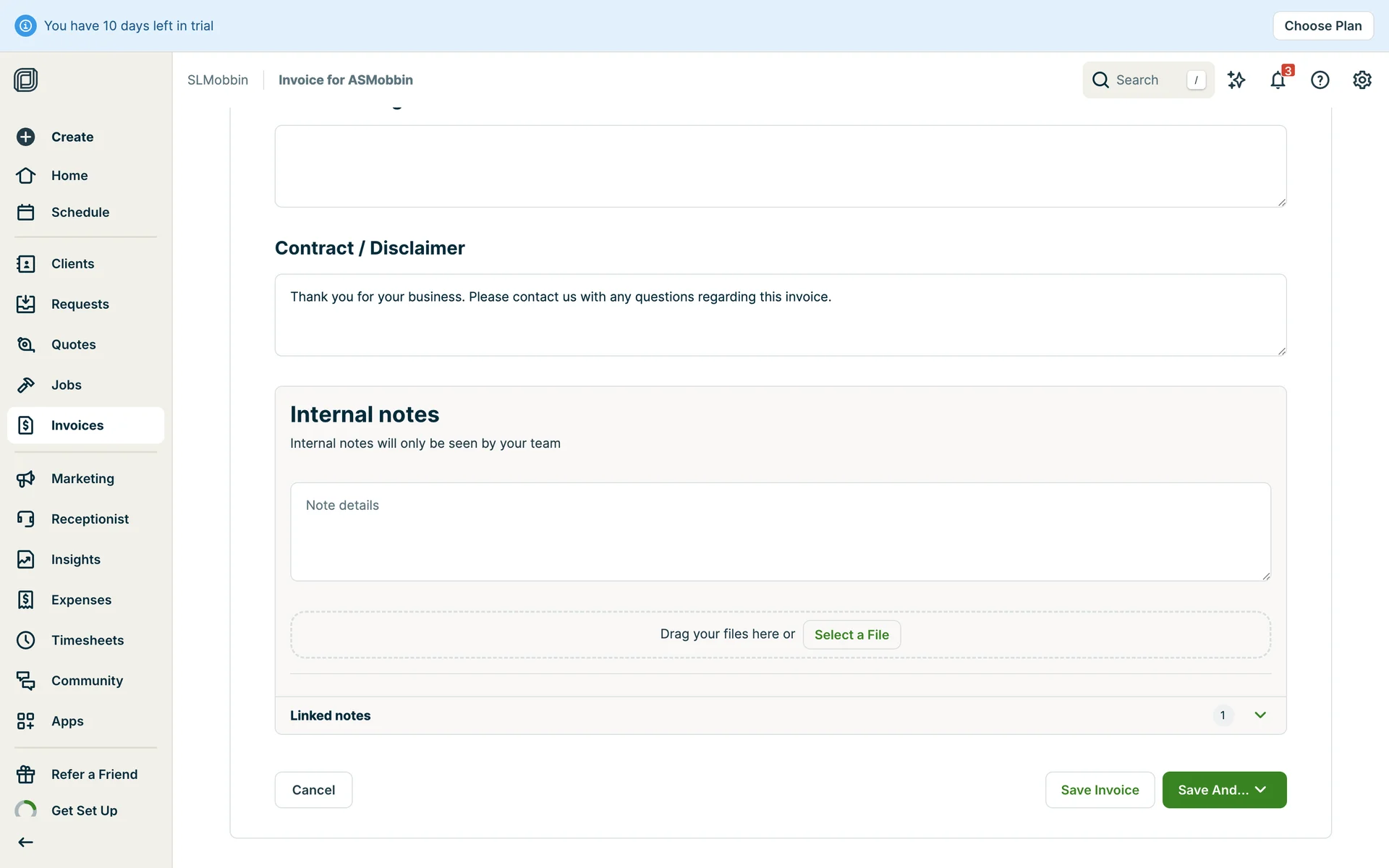
Task: Click the trial info icon
Action: tap(25, 26)
